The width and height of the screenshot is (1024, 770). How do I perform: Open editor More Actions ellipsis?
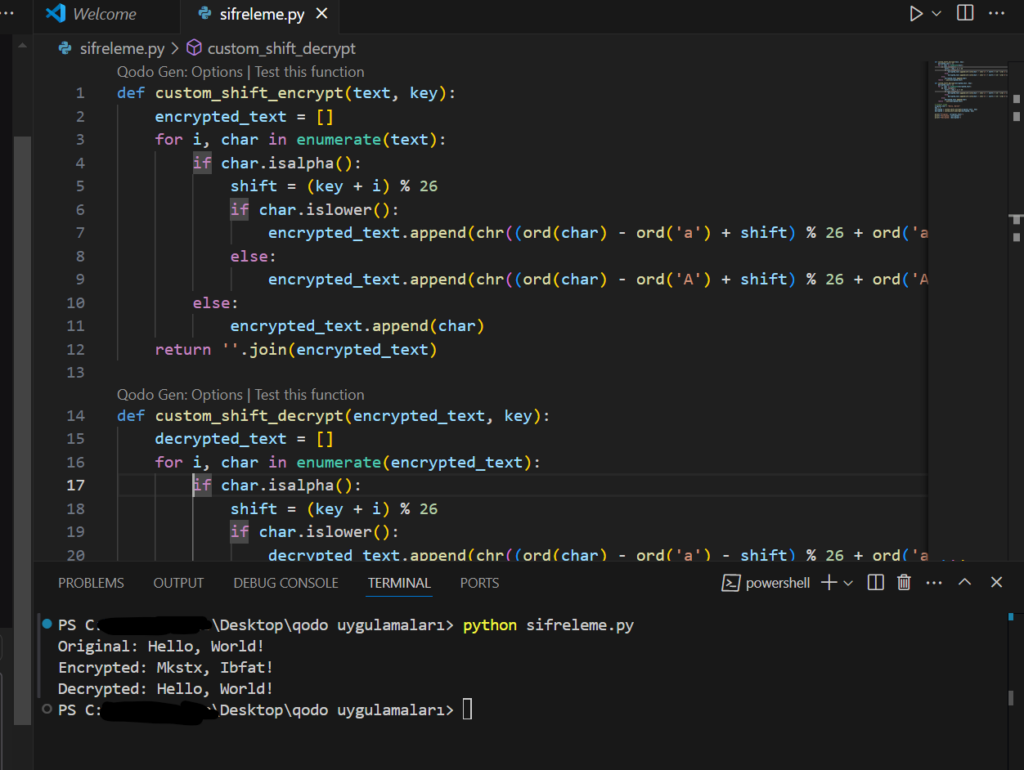click(x=997, y=13)
